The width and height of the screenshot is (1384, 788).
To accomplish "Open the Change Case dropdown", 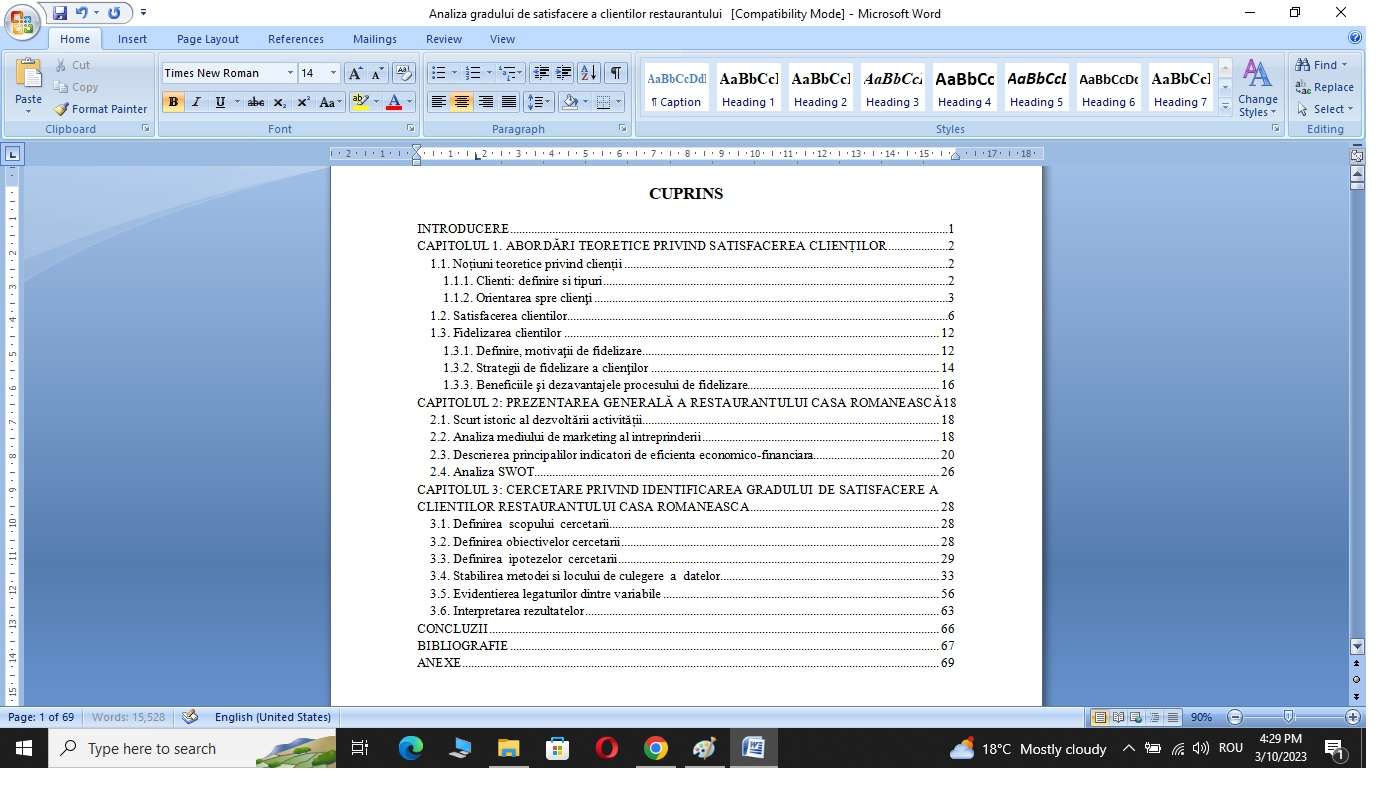I will pos(330,102).
